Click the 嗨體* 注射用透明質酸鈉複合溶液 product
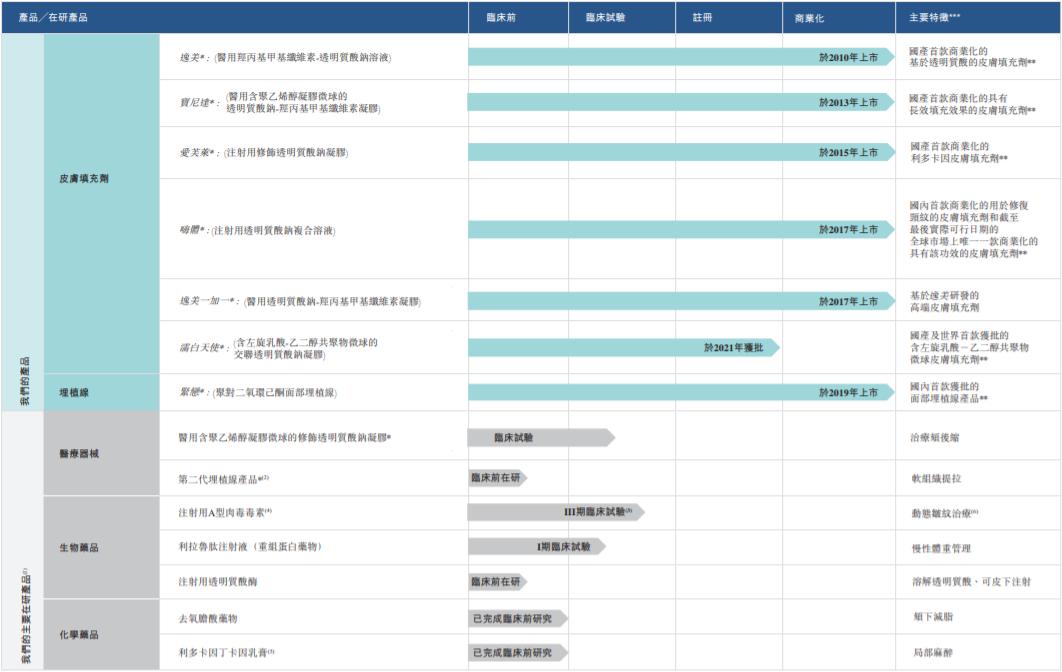 (x=257, y=230)
